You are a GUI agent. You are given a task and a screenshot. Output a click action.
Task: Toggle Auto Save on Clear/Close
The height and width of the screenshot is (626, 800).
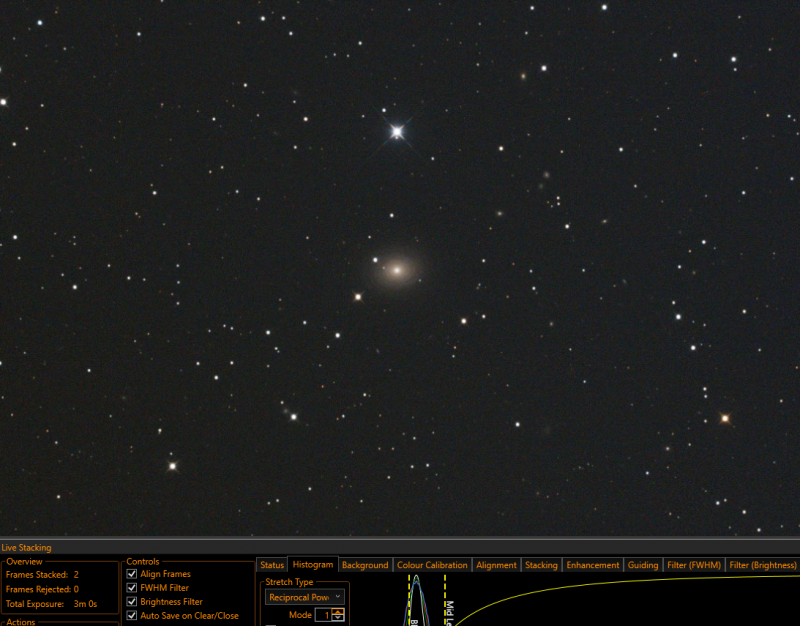pyautogui.click(x=132, y=616)
